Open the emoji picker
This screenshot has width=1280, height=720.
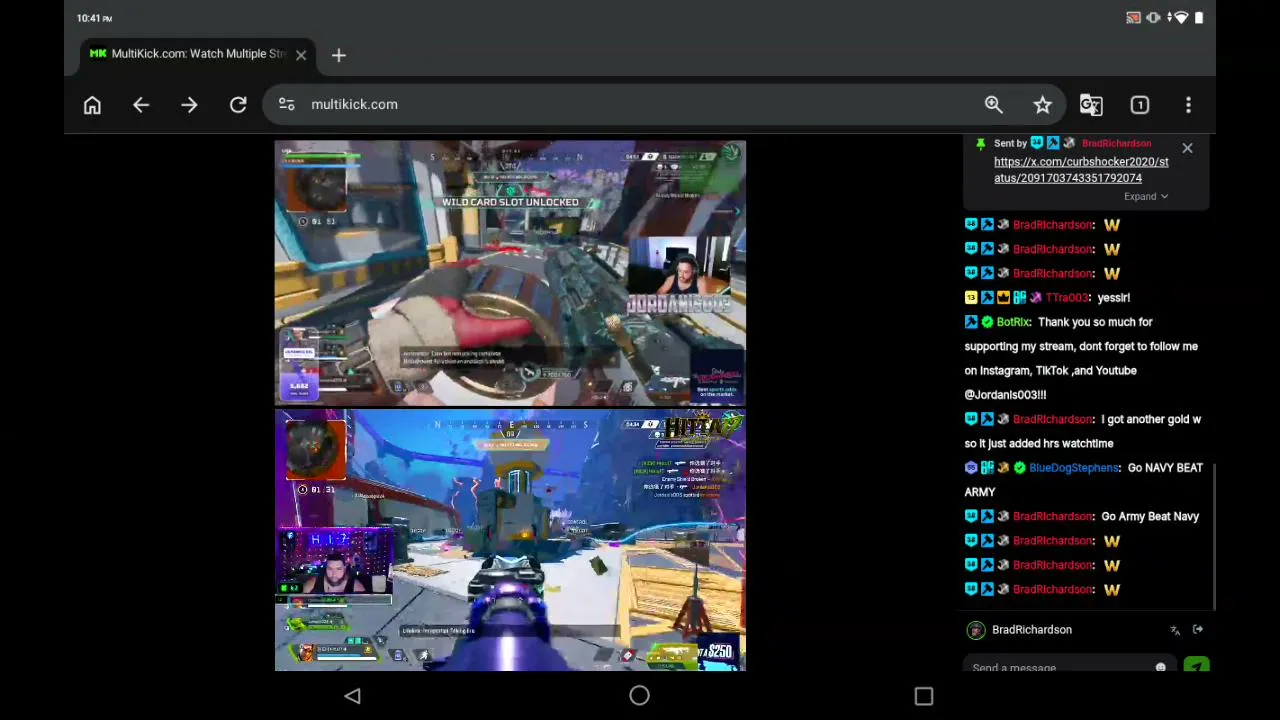click(1161, 667)
